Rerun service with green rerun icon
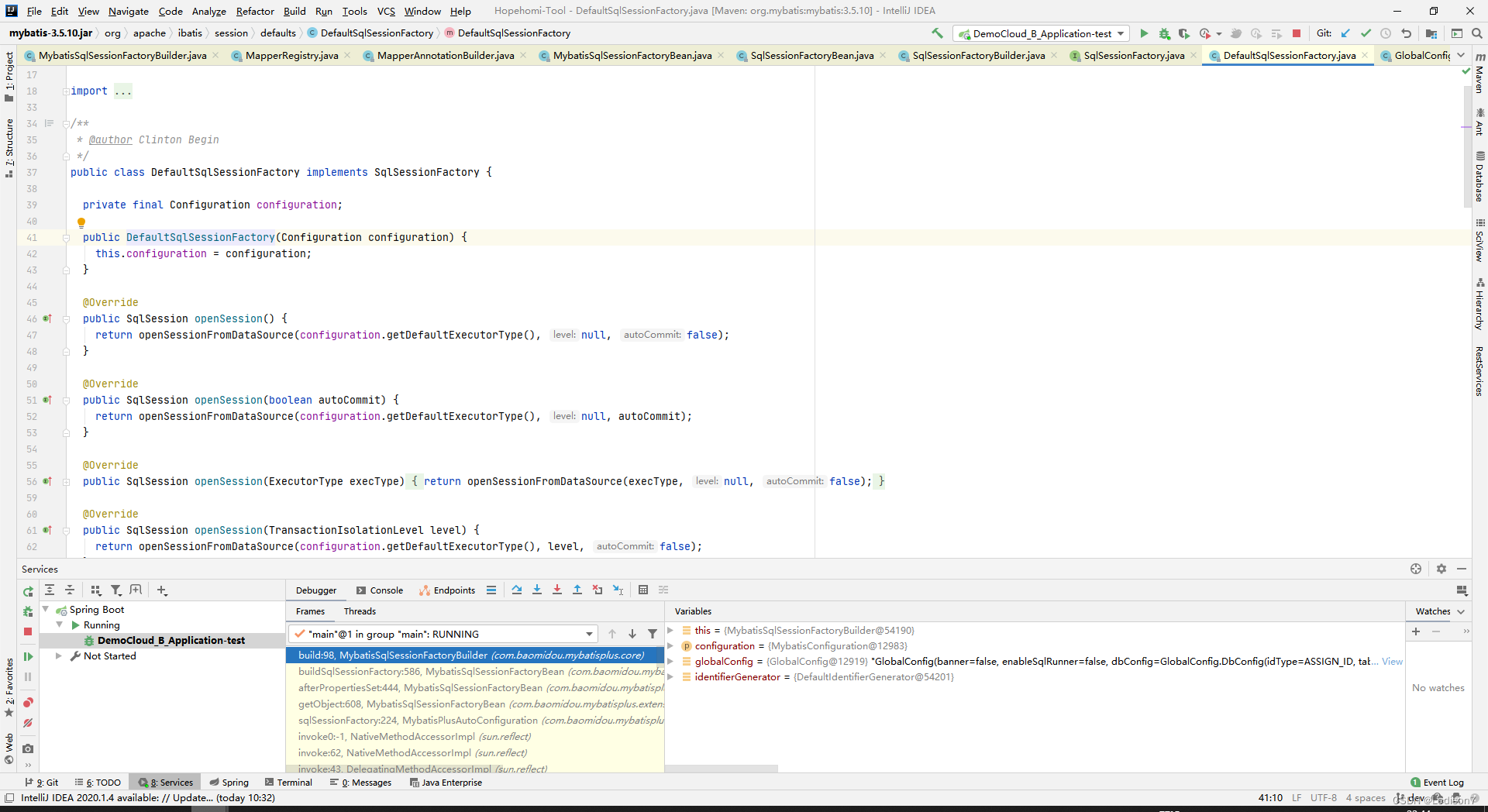Viewport: 1488px width, 812px height. pyautogui.click(x=28, y=591)
